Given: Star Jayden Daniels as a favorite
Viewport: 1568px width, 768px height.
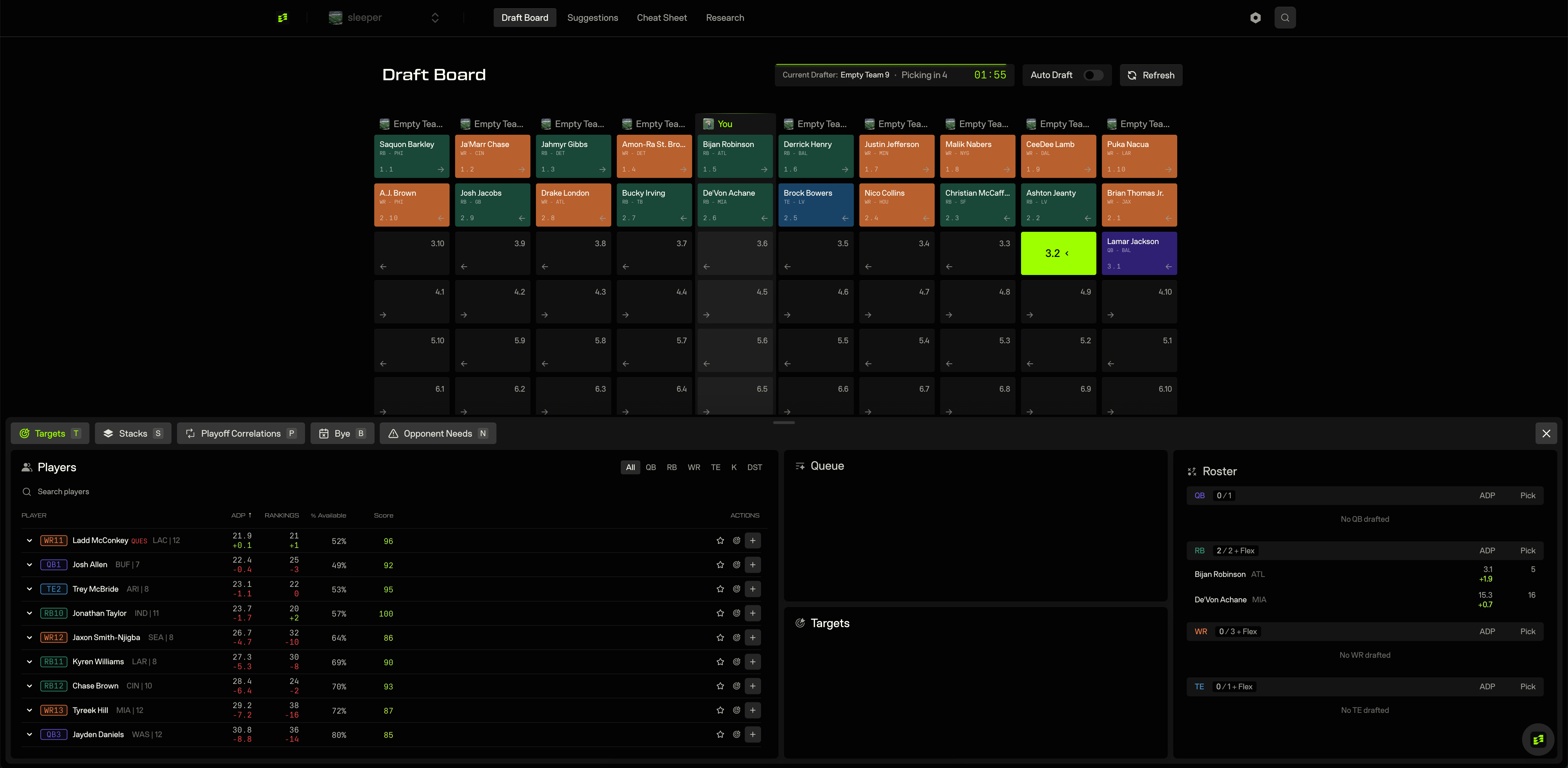Looking at the screenshot, I should [720, 735].
